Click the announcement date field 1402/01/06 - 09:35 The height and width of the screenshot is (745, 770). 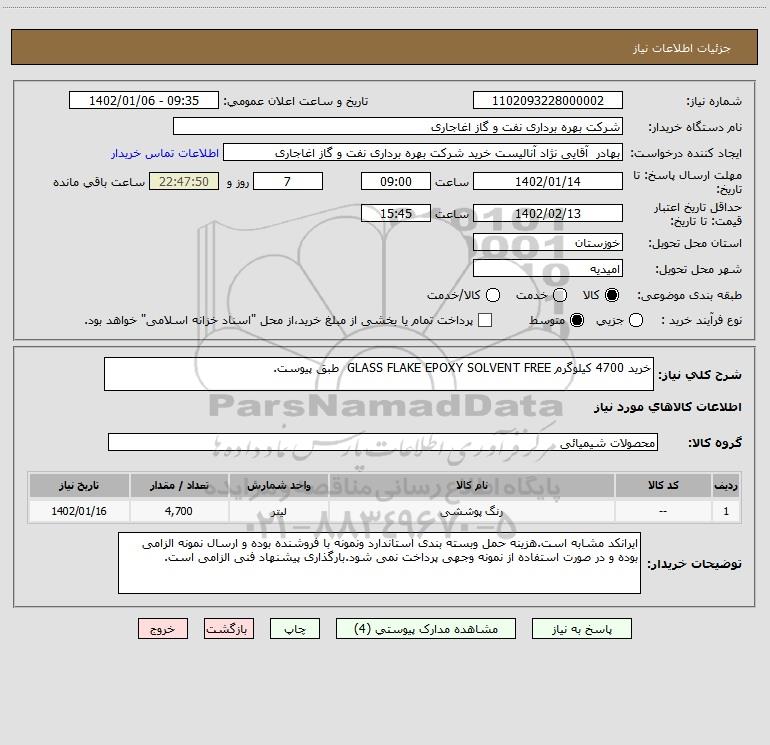tap(144, 101)
